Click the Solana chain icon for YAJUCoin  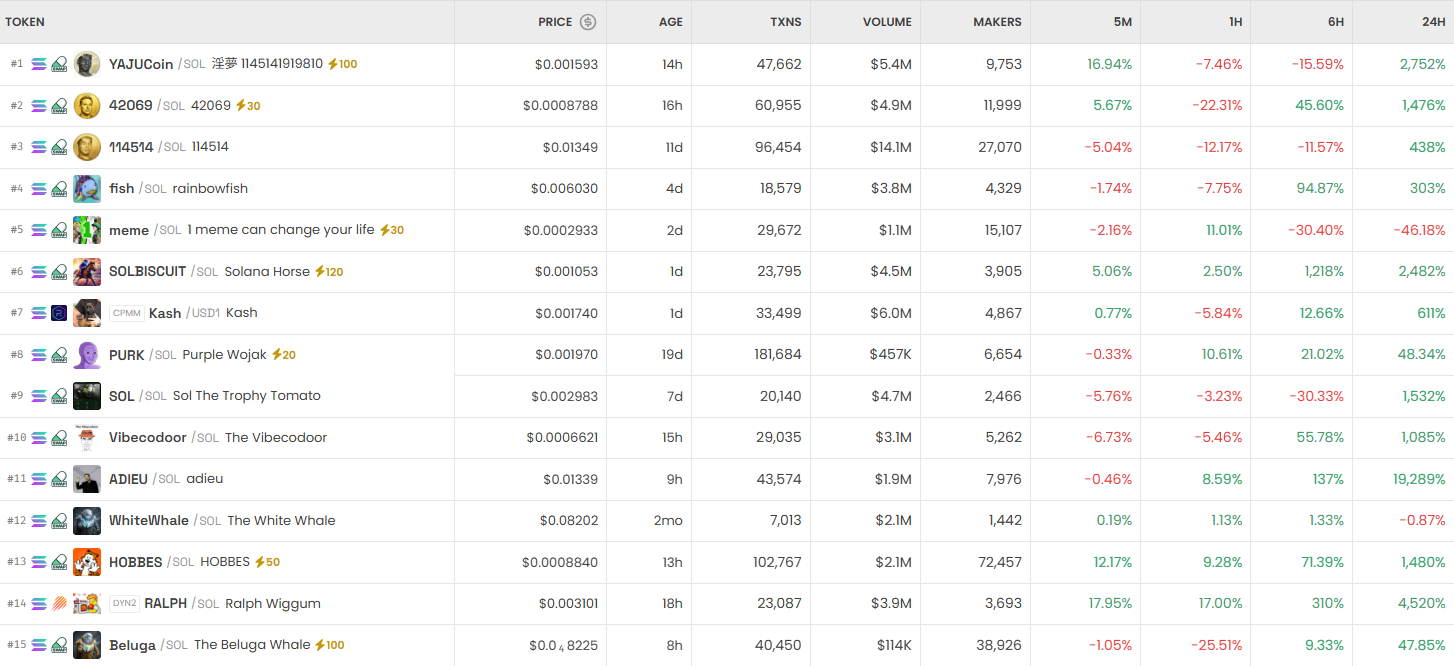[x=39, y=64]
